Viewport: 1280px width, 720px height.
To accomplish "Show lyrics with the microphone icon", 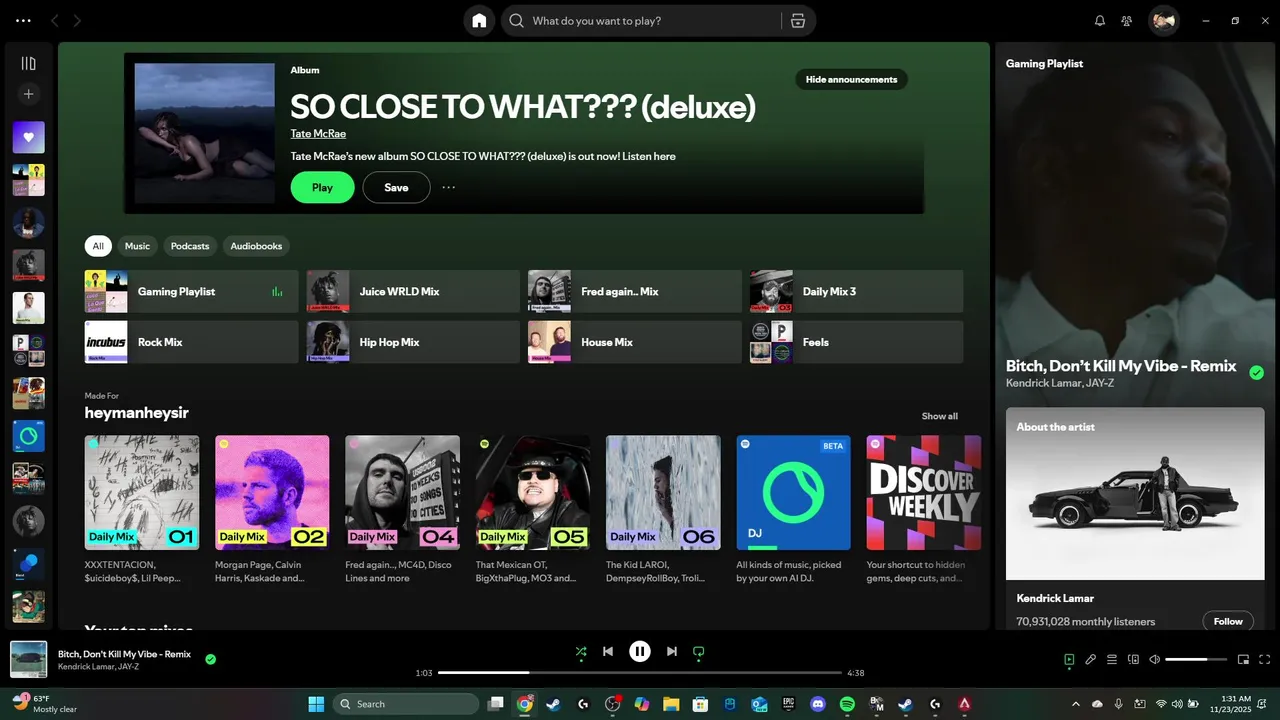I will [1091, 660].
